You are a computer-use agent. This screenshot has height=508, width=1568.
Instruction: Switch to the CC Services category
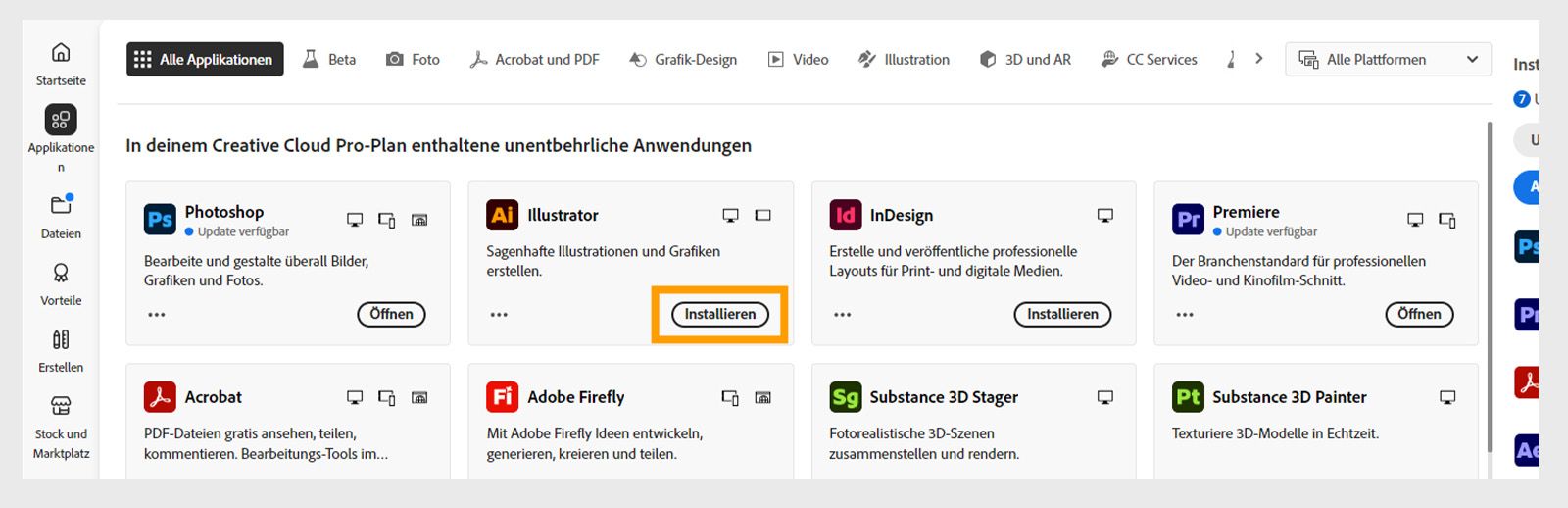coord(1150,59)
